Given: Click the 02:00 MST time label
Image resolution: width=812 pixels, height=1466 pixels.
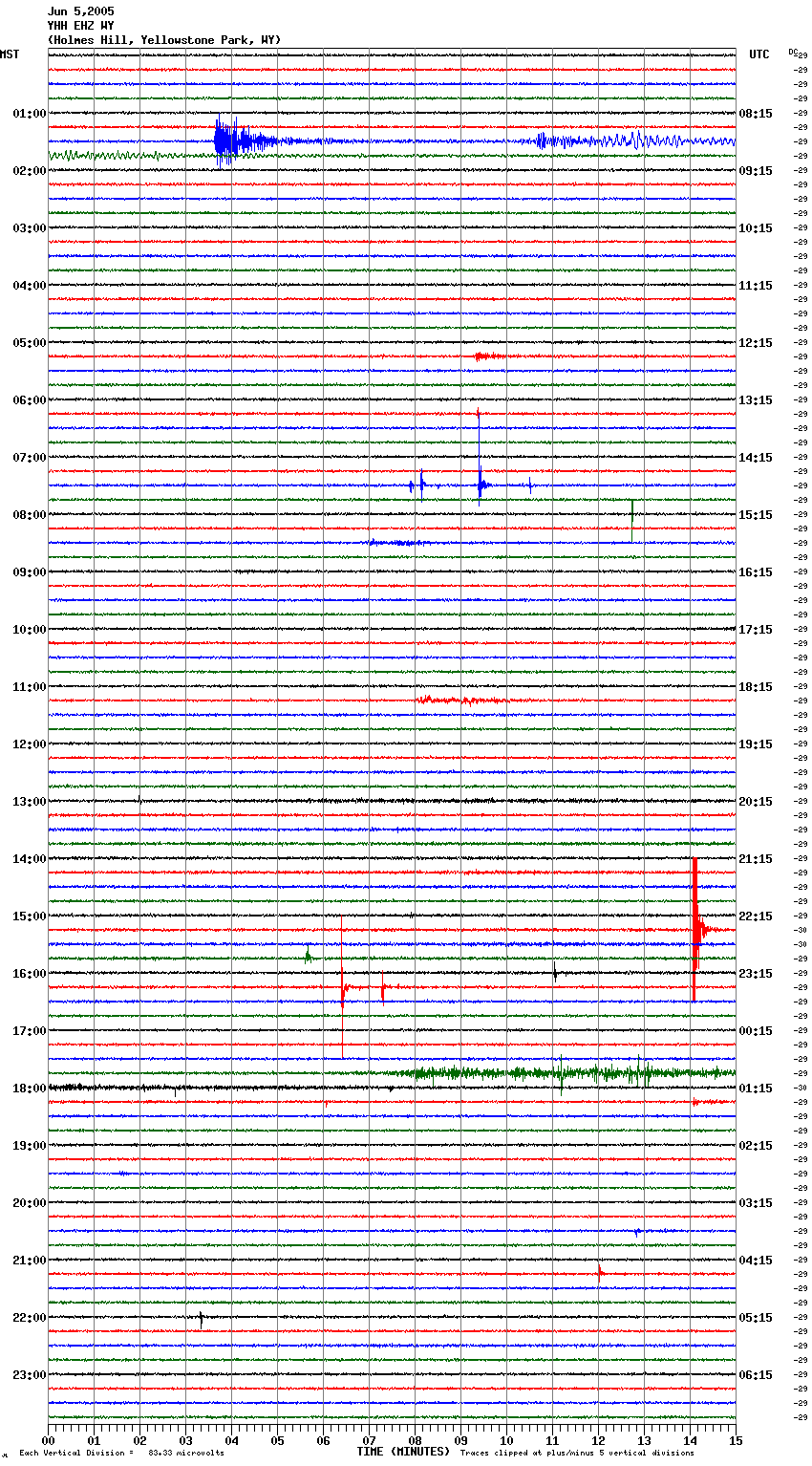Looking at the screenshot, I should click(30, 171).
